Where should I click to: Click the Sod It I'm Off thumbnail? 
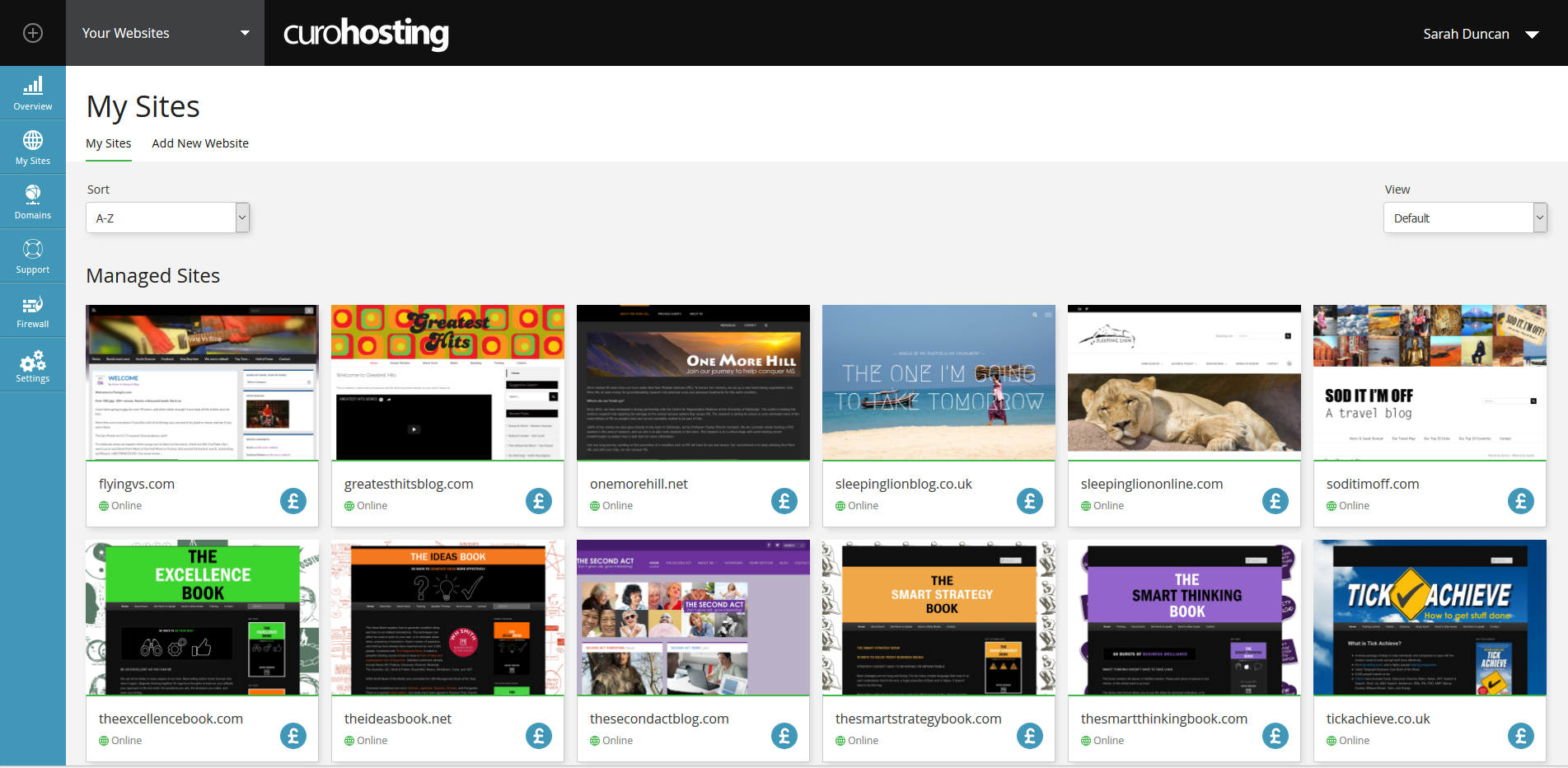tap(1430, 382)
